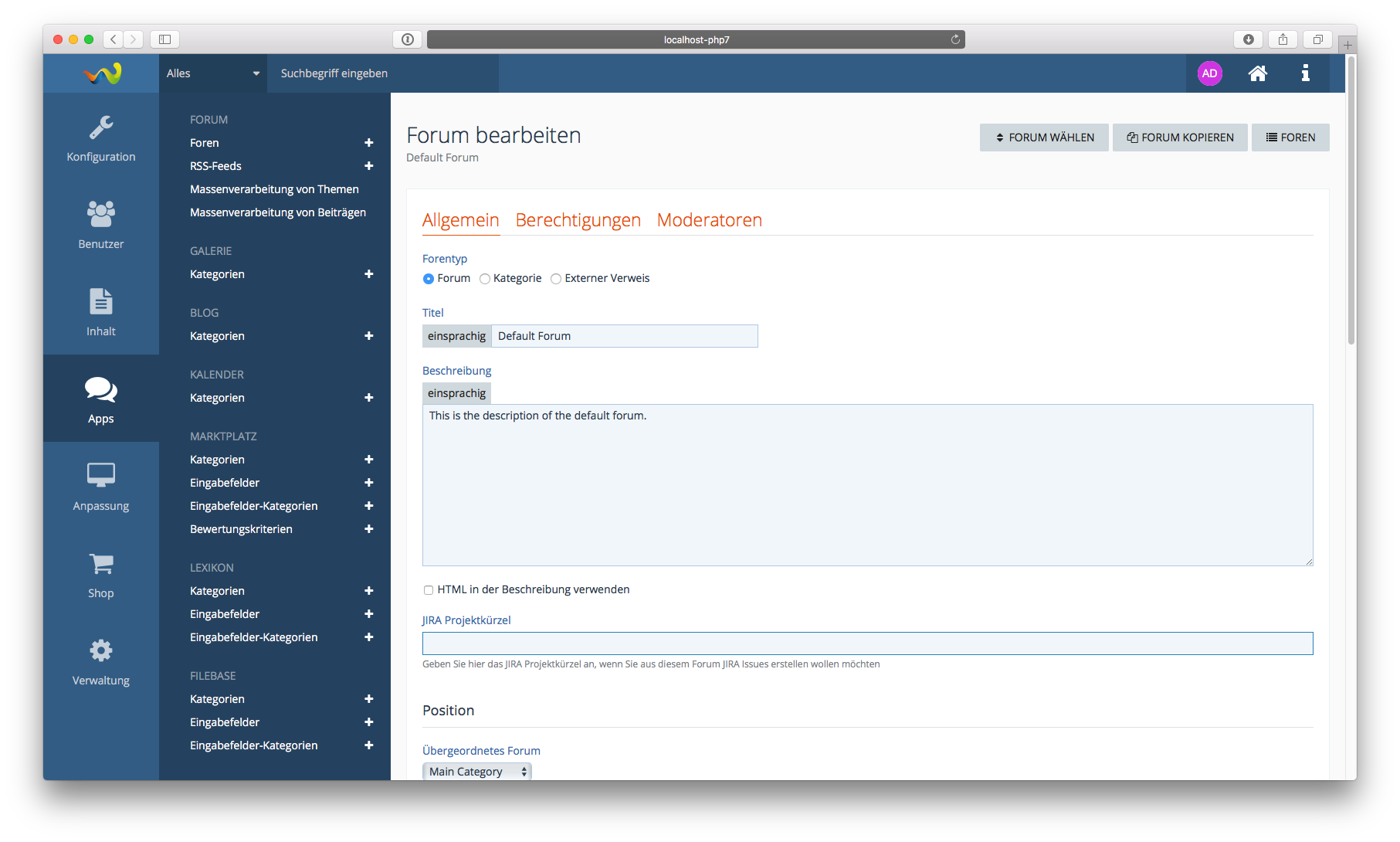1400x842 pixels.
Task: Switch to the Berechtigungen tab
Action: pos(578,220)
